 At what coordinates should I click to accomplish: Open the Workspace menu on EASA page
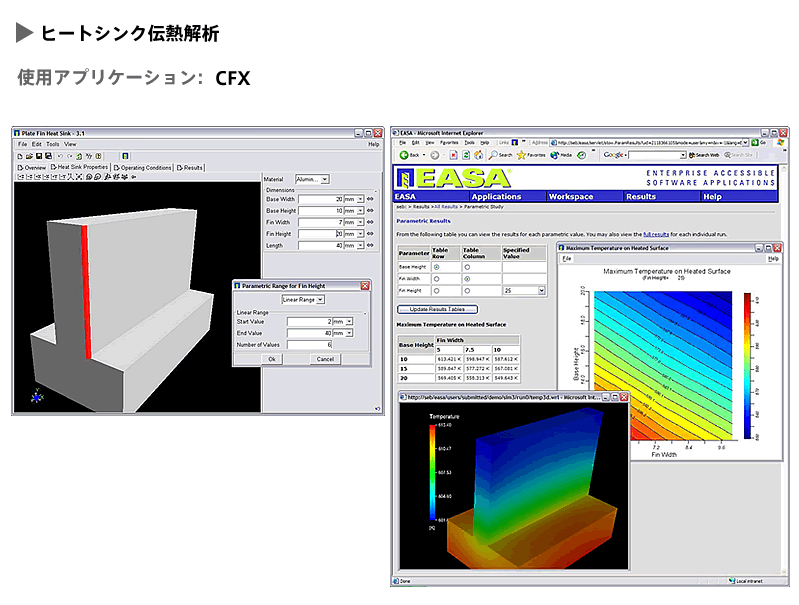click(571, 196)
